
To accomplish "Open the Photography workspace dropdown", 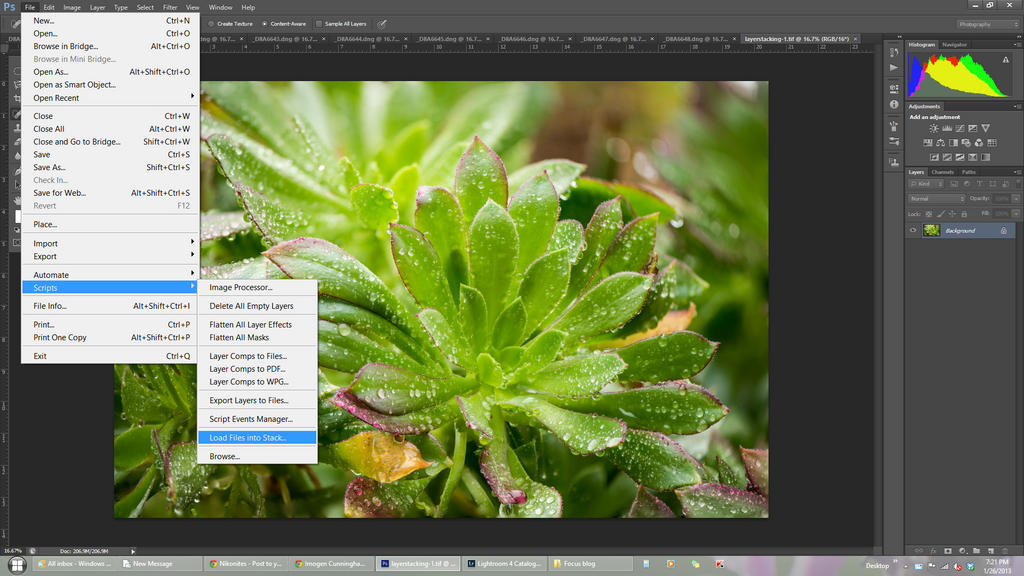I will (x=988, y=24).
